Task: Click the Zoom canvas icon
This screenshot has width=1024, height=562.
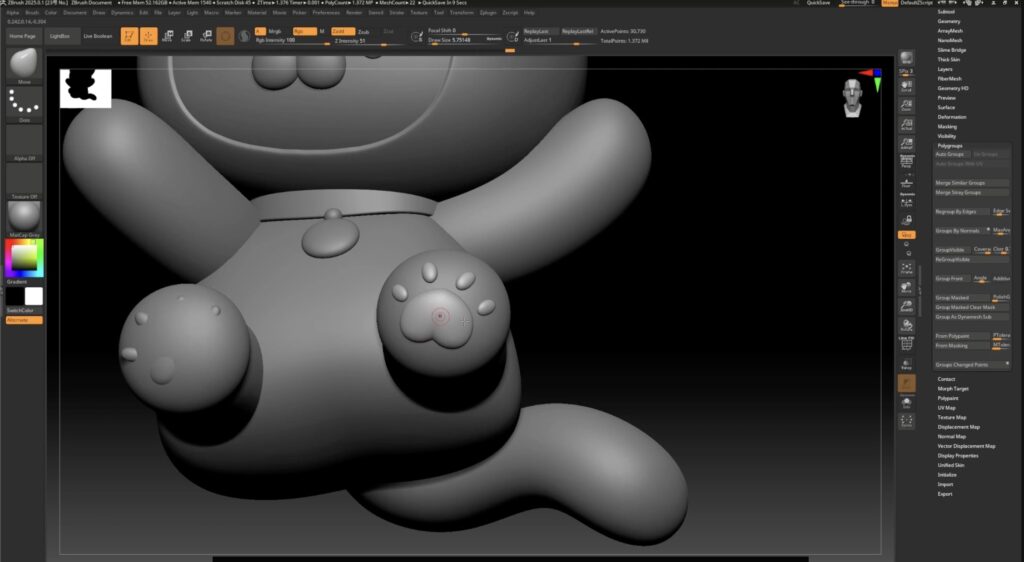Action: 906,105
